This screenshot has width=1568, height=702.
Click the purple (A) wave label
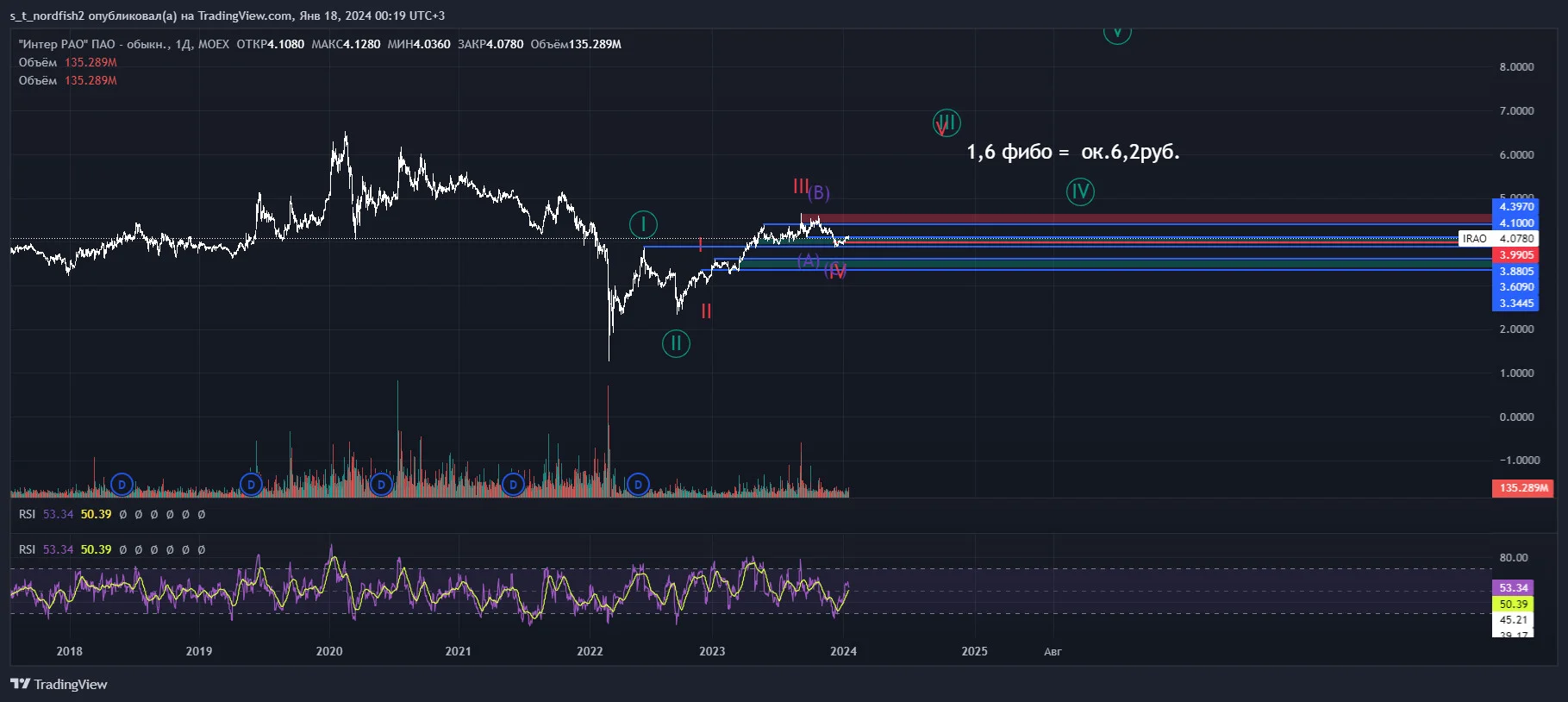pos(809,260)
